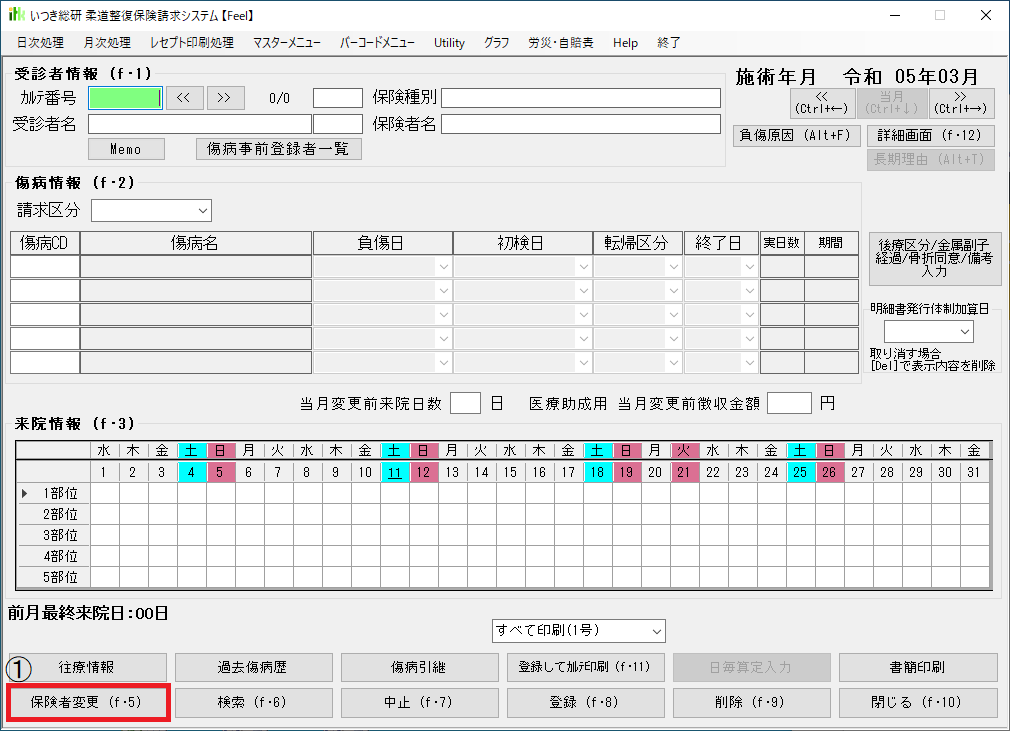Click the 1部位 row selector arrow
This screenshot has width=1010, height=731.
click(25, 493)
